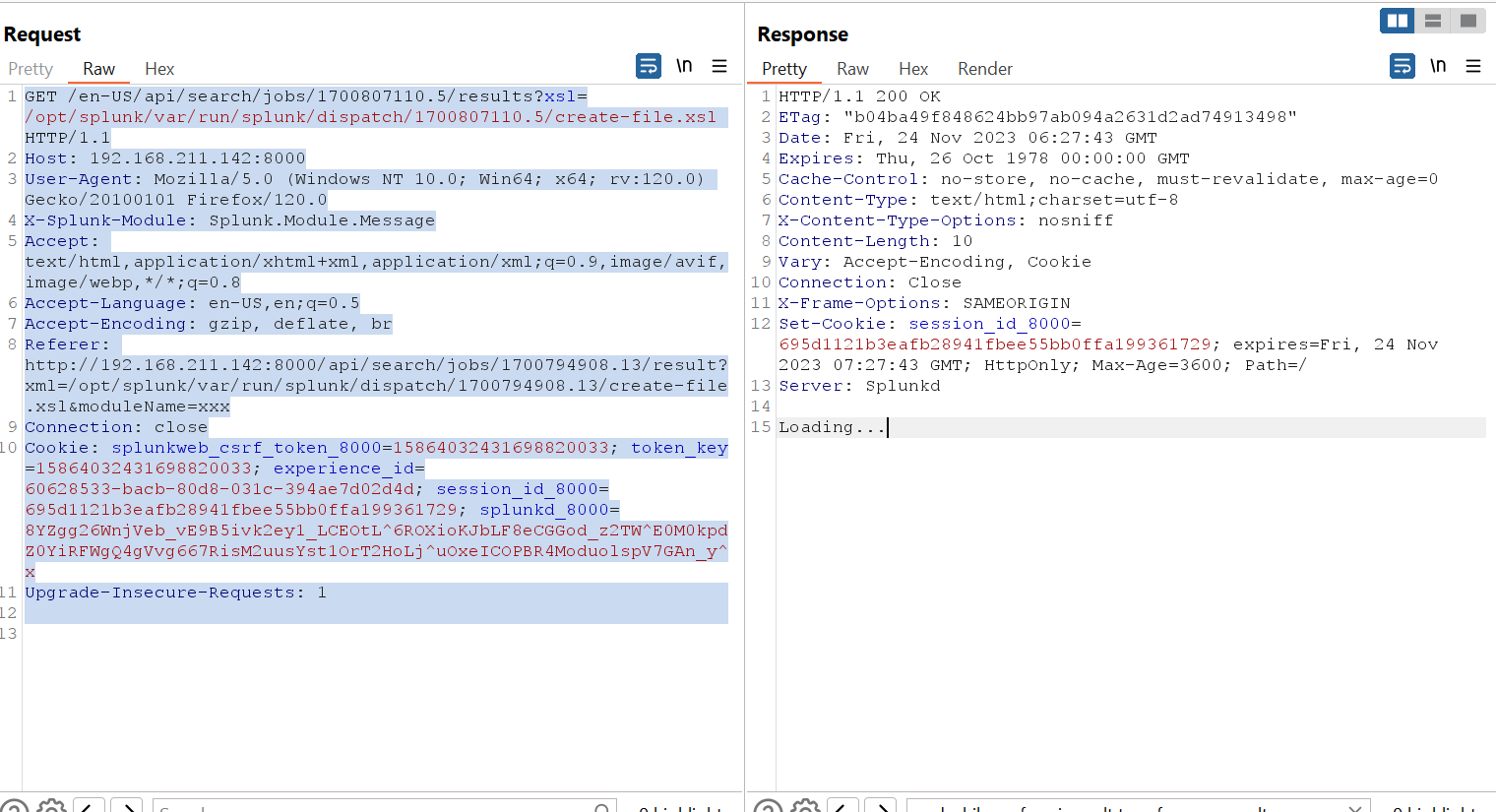The image size is (1496, 812).
Task: Click the experience_id cookie value
Action: (x=219, y=489)
